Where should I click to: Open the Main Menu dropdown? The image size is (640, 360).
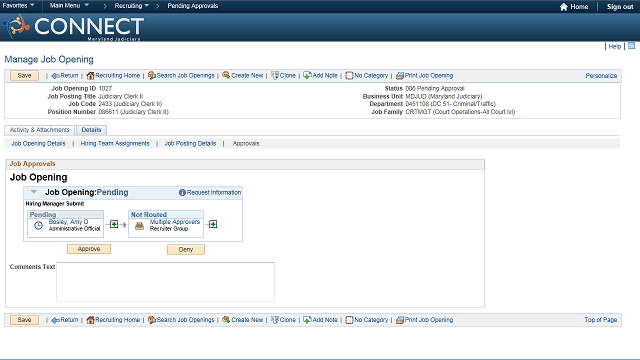[69, 6]
